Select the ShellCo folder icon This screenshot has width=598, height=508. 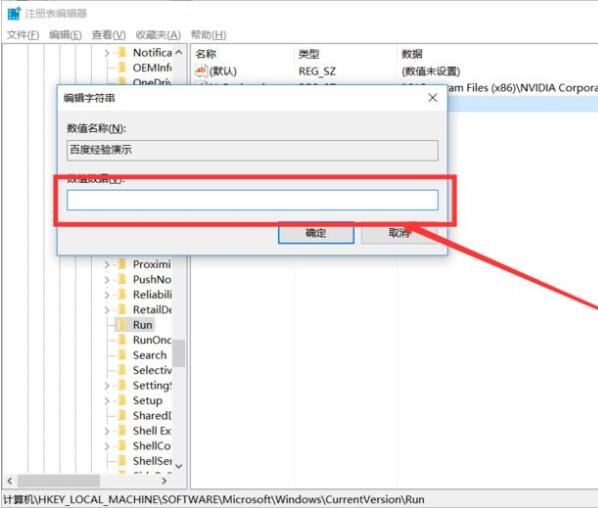tap(122, 445)
